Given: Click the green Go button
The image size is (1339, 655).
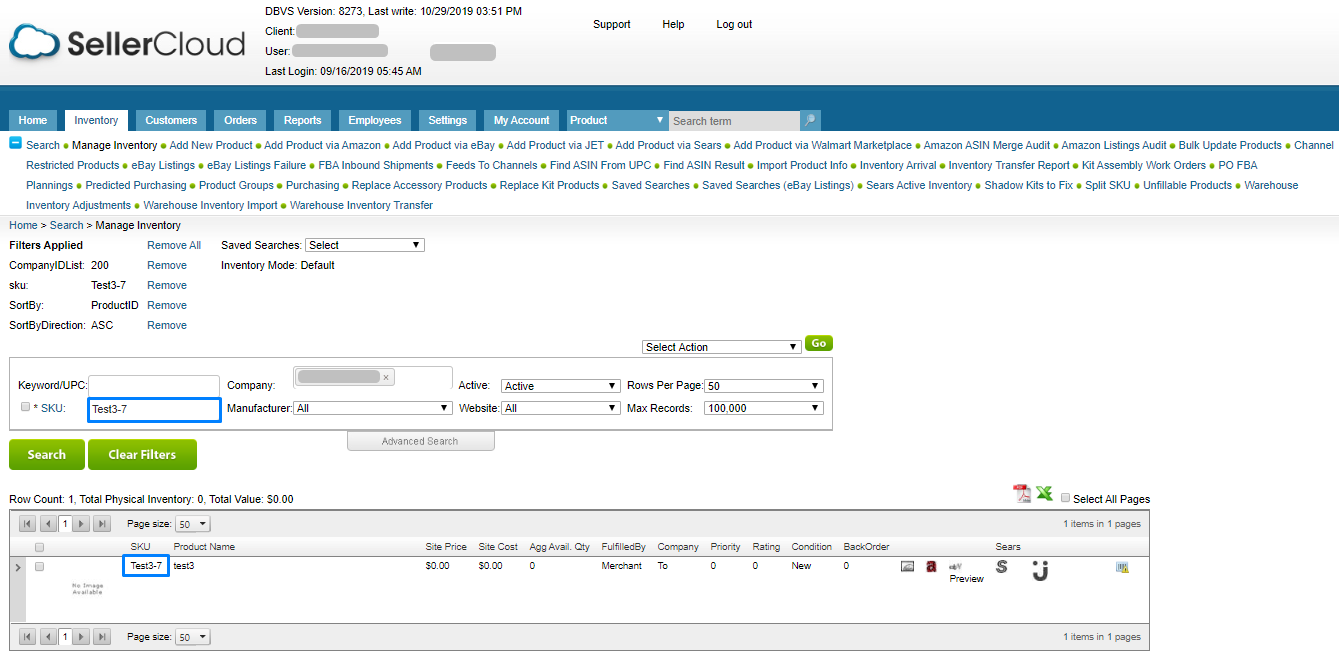Looking at the screenshot, I should click(x=819, y=343).
